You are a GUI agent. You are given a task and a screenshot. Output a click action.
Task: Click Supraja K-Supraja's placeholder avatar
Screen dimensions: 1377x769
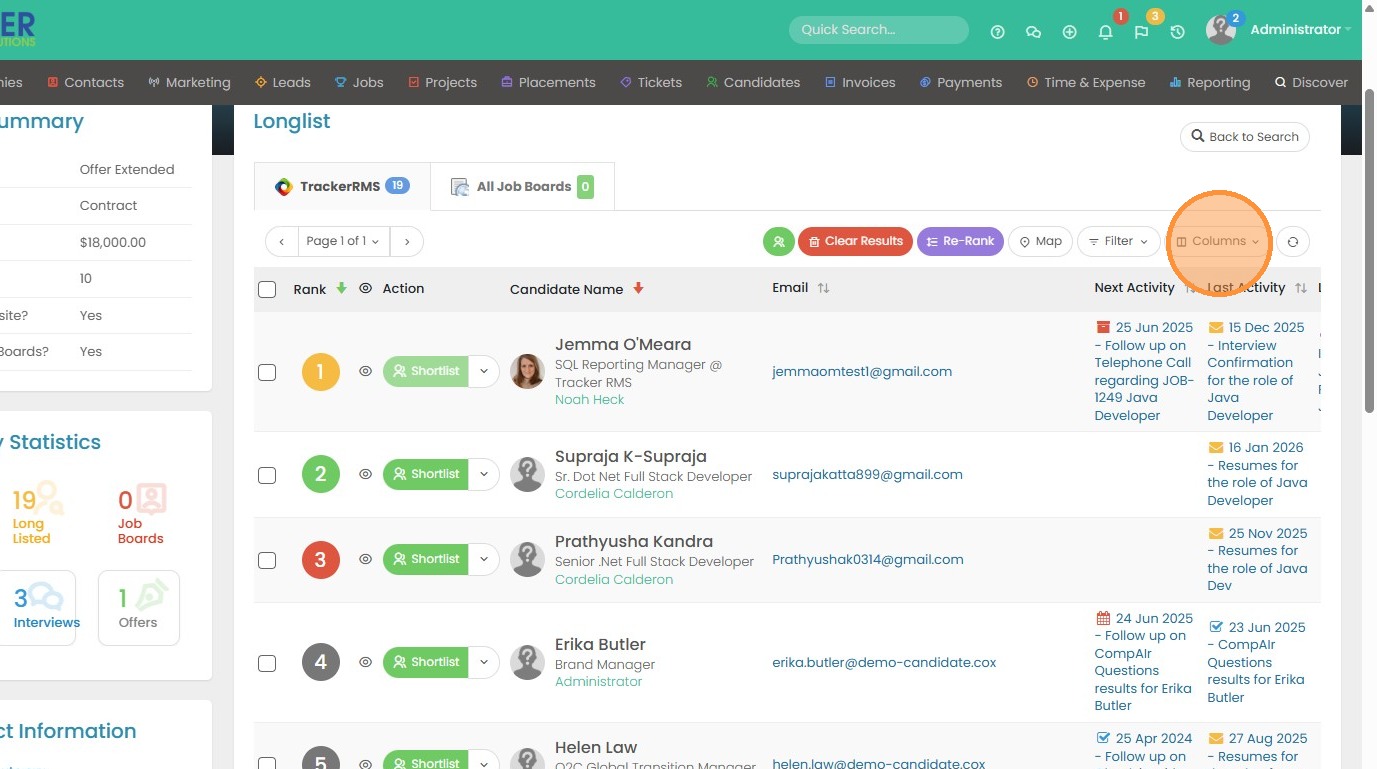point(527,474)
